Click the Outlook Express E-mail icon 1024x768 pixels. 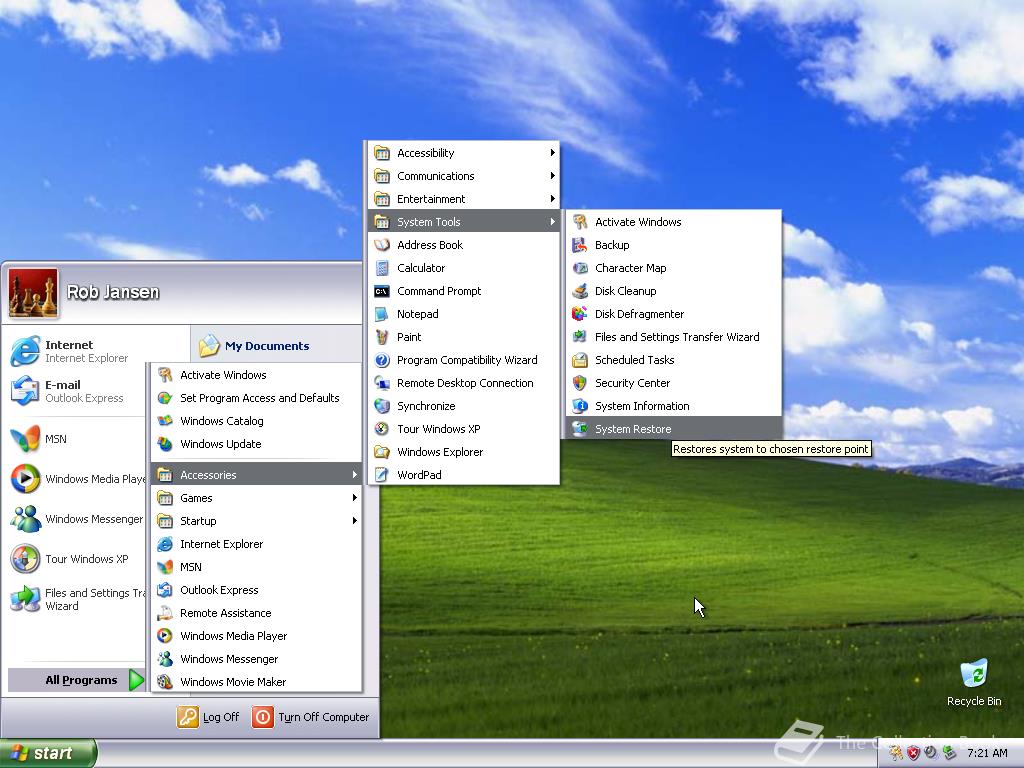pyautogui.click(x=25, y=391)
